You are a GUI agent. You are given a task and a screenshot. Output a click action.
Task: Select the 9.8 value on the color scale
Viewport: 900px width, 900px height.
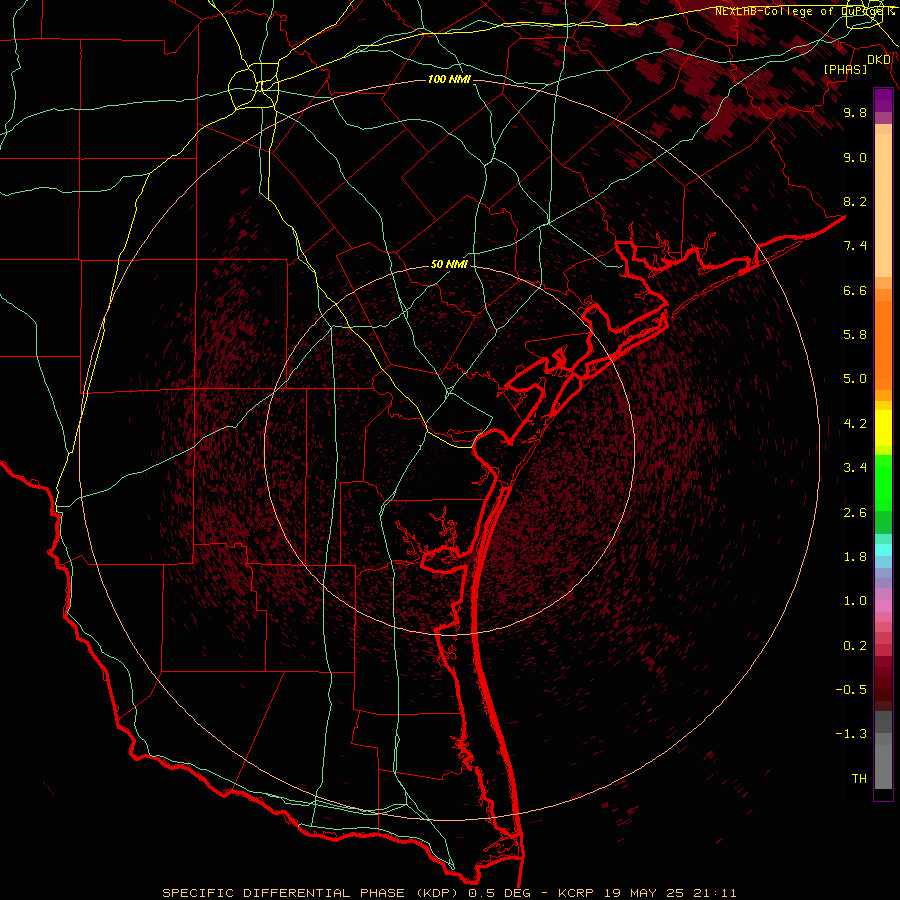pos(855,113)
